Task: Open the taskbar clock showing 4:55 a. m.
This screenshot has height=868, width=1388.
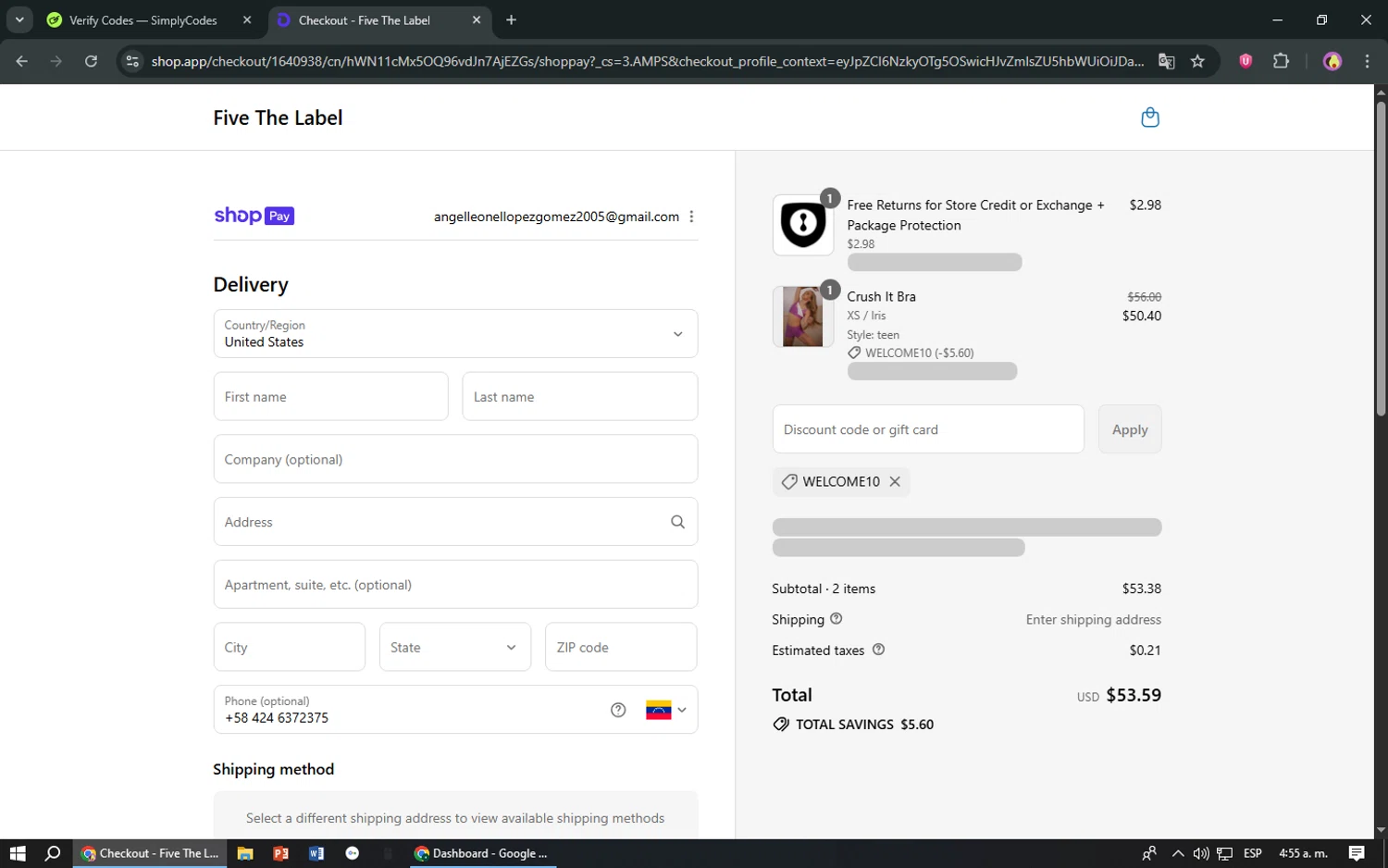Action: click(1303, 853)
